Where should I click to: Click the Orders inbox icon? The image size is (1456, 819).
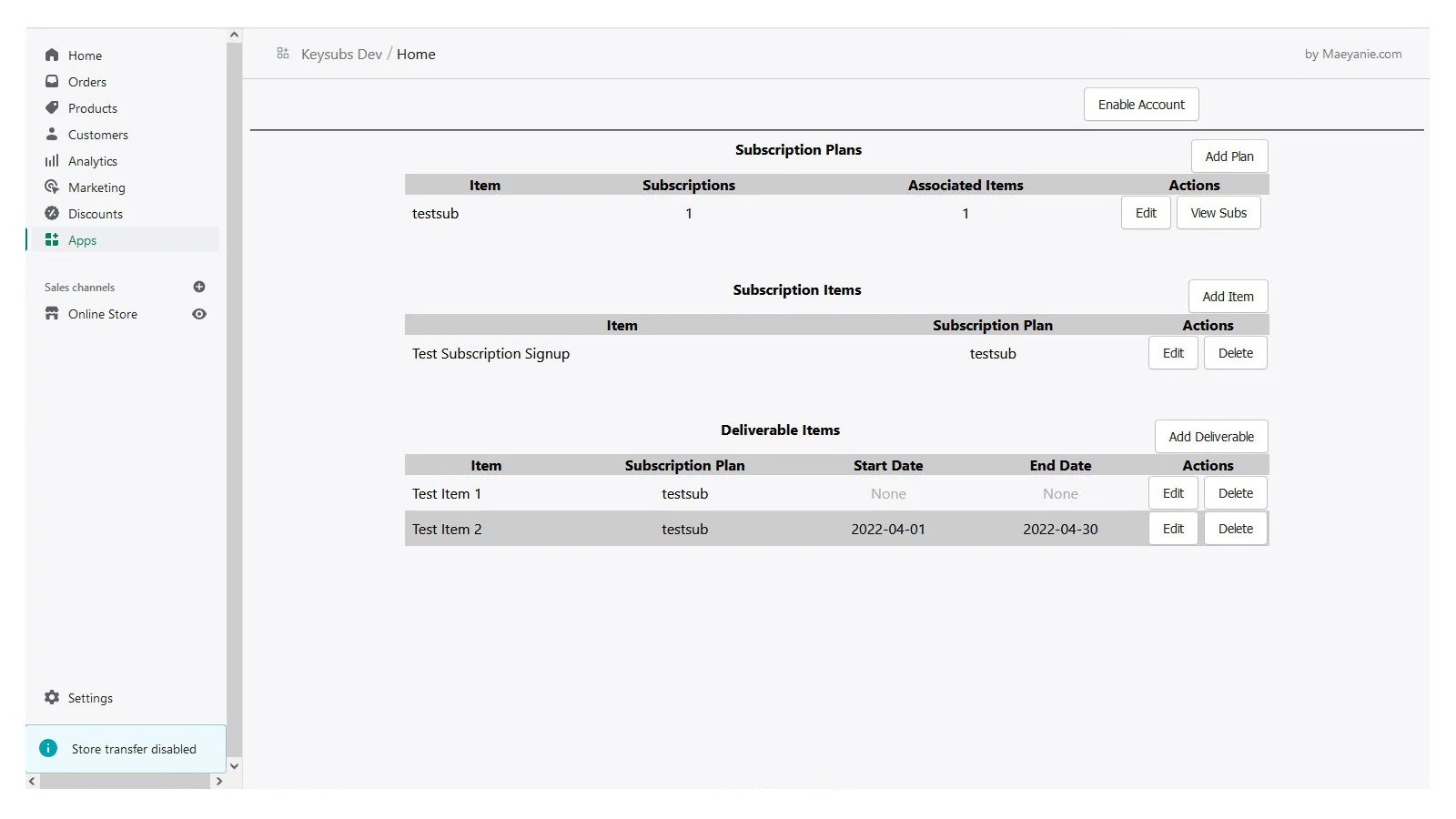[52, 81]
